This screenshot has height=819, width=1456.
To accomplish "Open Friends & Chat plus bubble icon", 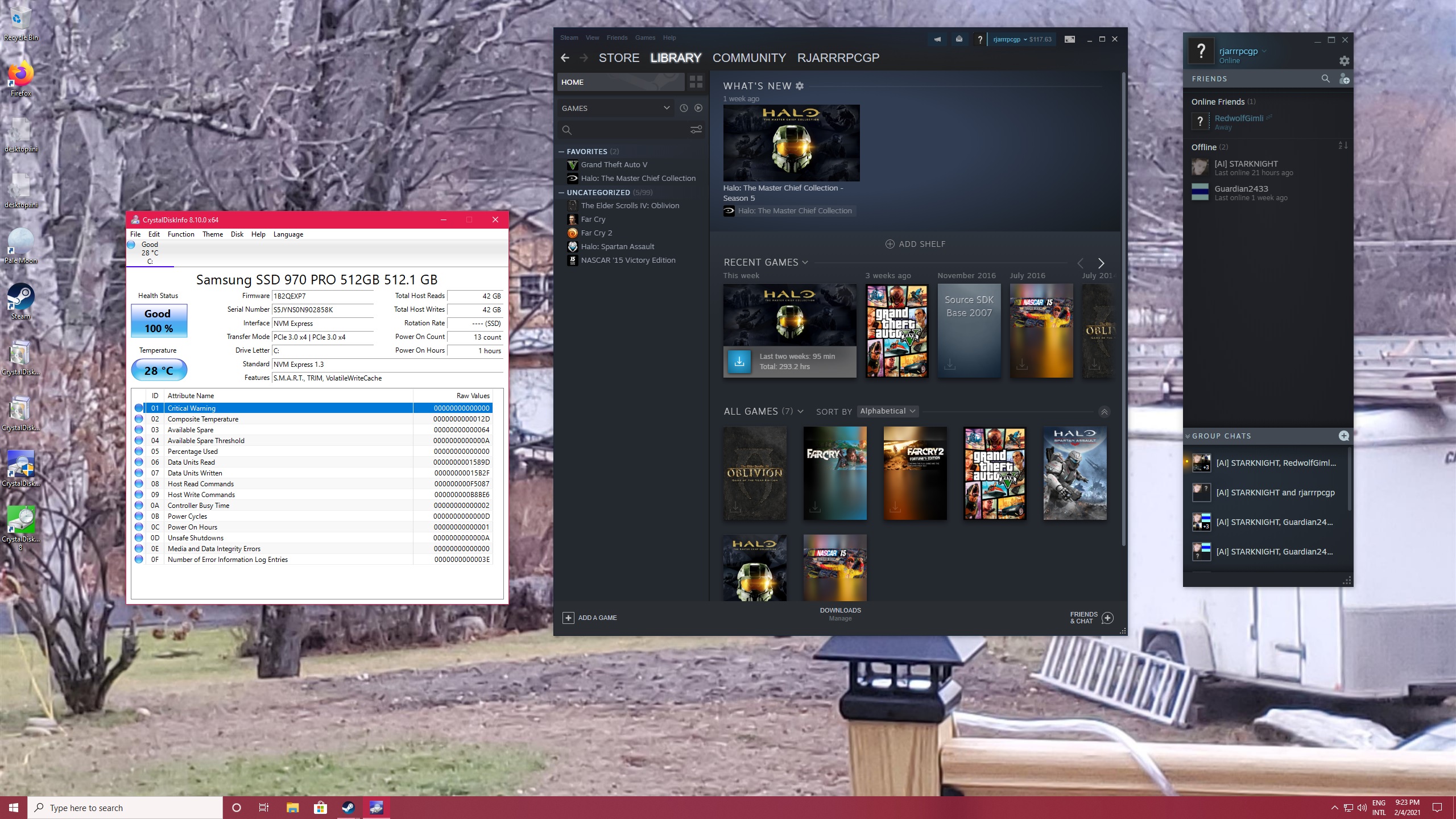I will [1107, 618].
